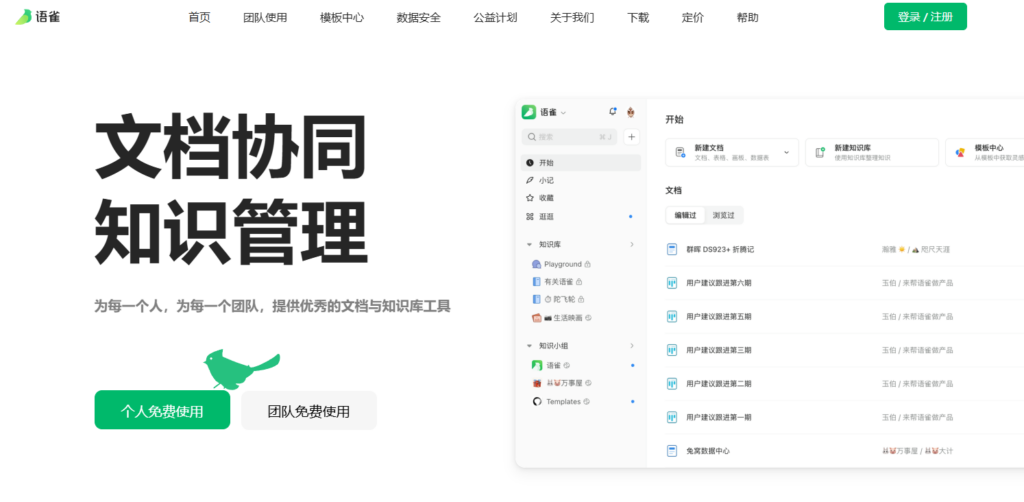This screenshot has width=1024, height=502.
Task: Open document title 用户建议跟进第二期
Action: (719, 384)
